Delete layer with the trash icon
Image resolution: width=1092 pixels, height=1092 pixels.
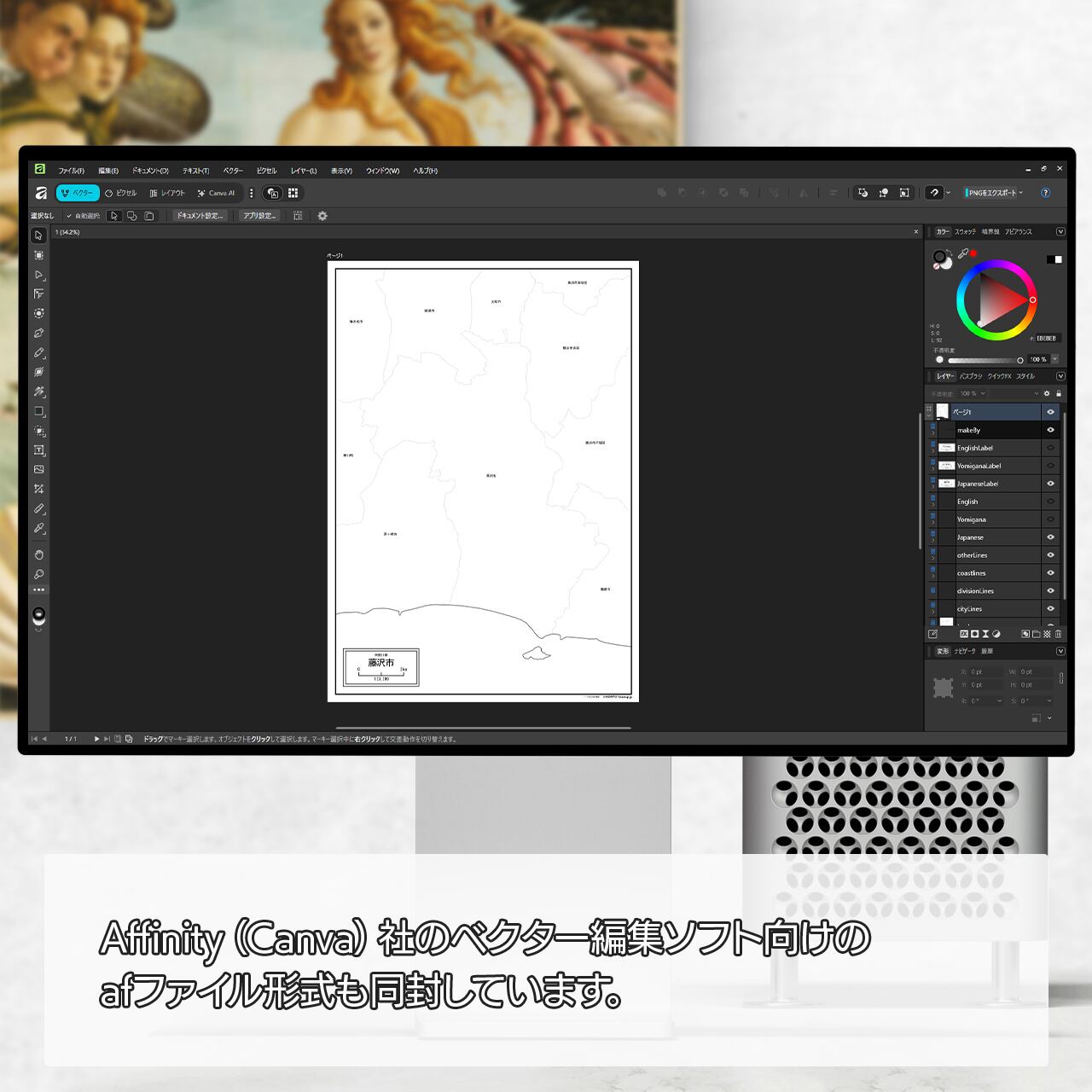click(1059, 634)
